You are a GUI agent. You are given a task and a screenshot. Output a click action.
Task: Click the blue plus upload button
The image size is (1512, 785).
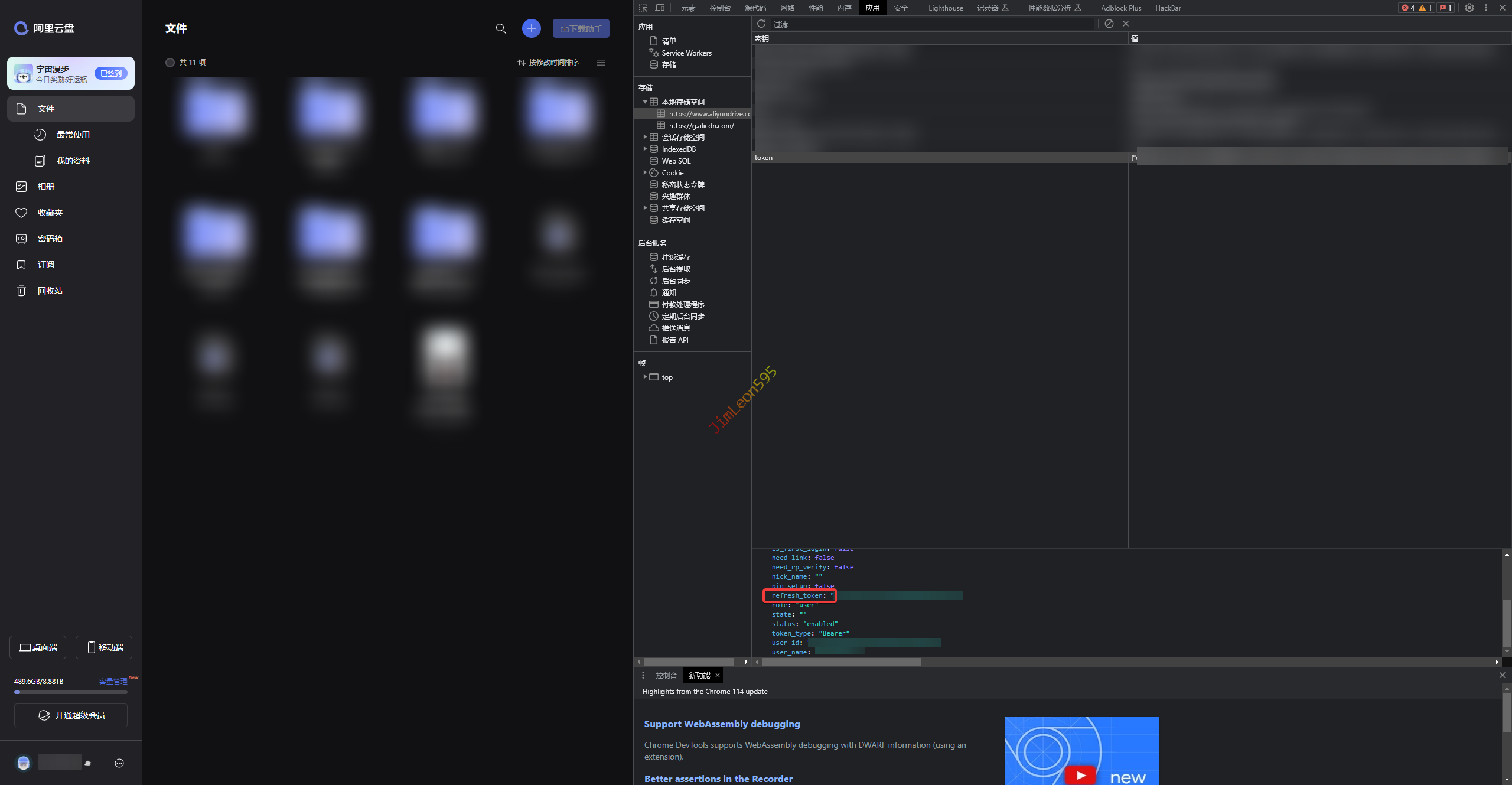[x=531, y=28]
